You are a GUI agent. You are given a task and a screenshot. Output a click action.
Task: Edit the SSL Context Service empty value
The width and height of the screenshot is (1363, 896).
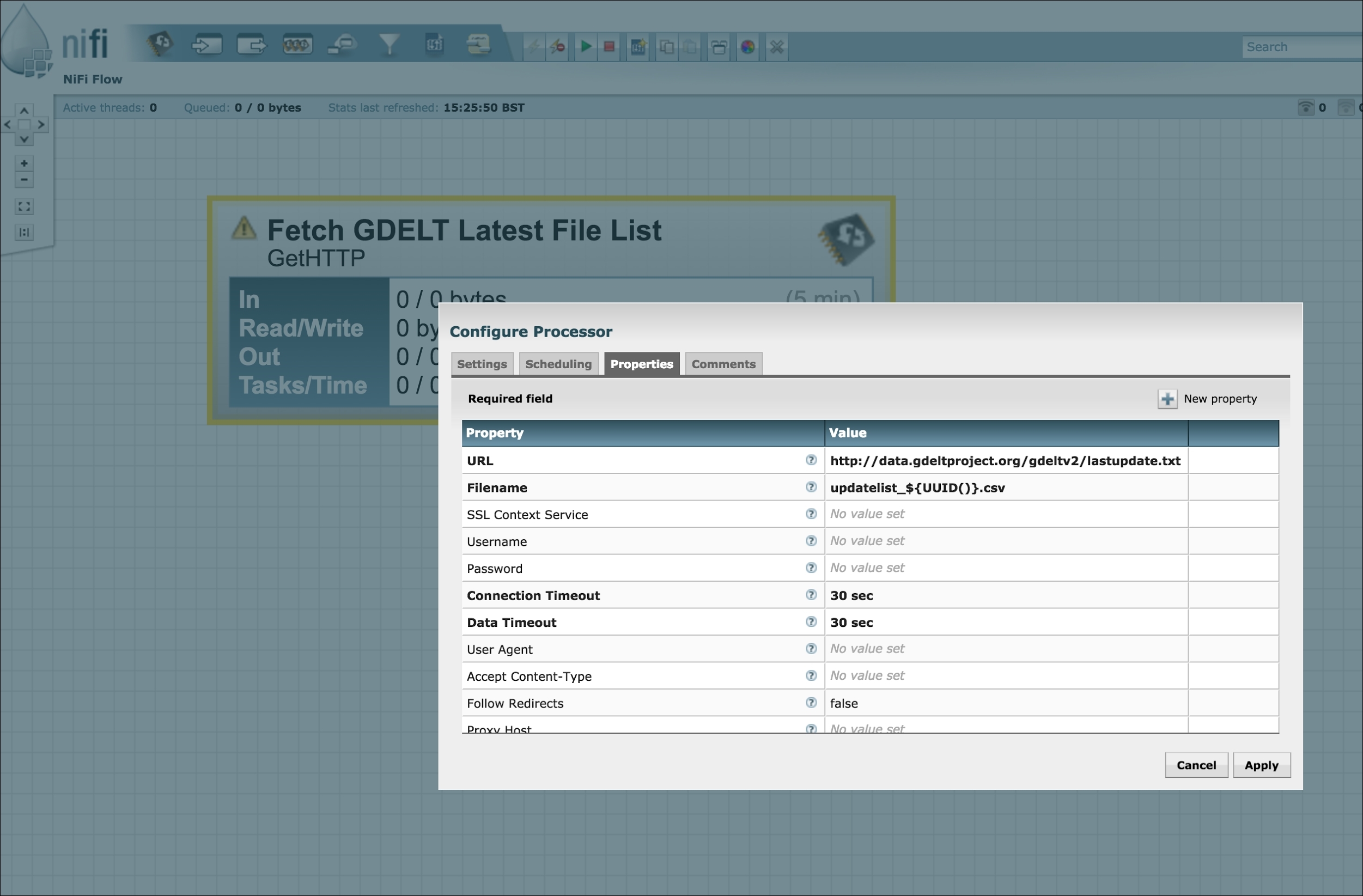pyautogui.click(x=1006, y=515)
